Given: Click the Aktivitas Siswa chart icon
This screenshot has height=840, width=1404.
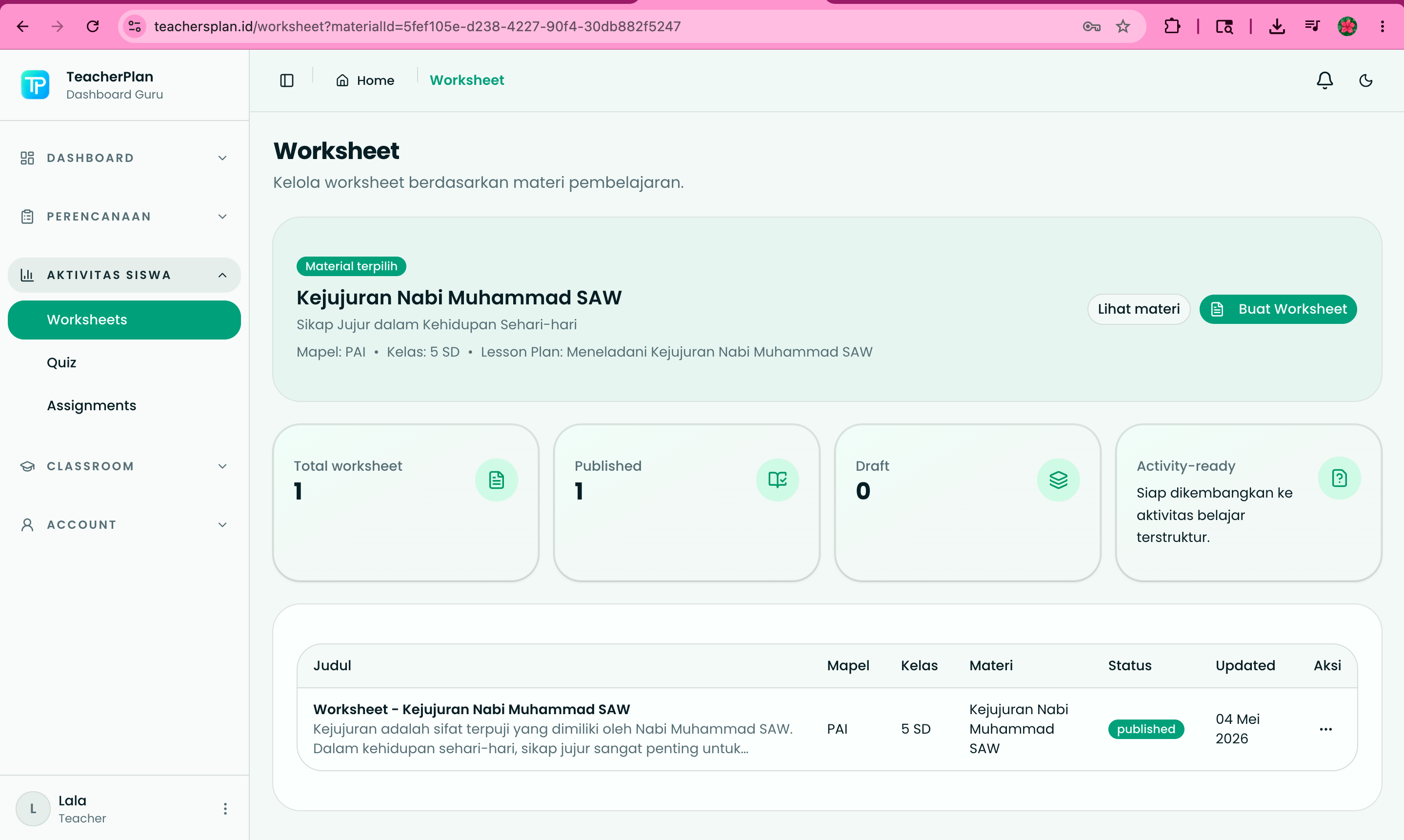Looking at the screenshot, I should [x=27, y=275].
